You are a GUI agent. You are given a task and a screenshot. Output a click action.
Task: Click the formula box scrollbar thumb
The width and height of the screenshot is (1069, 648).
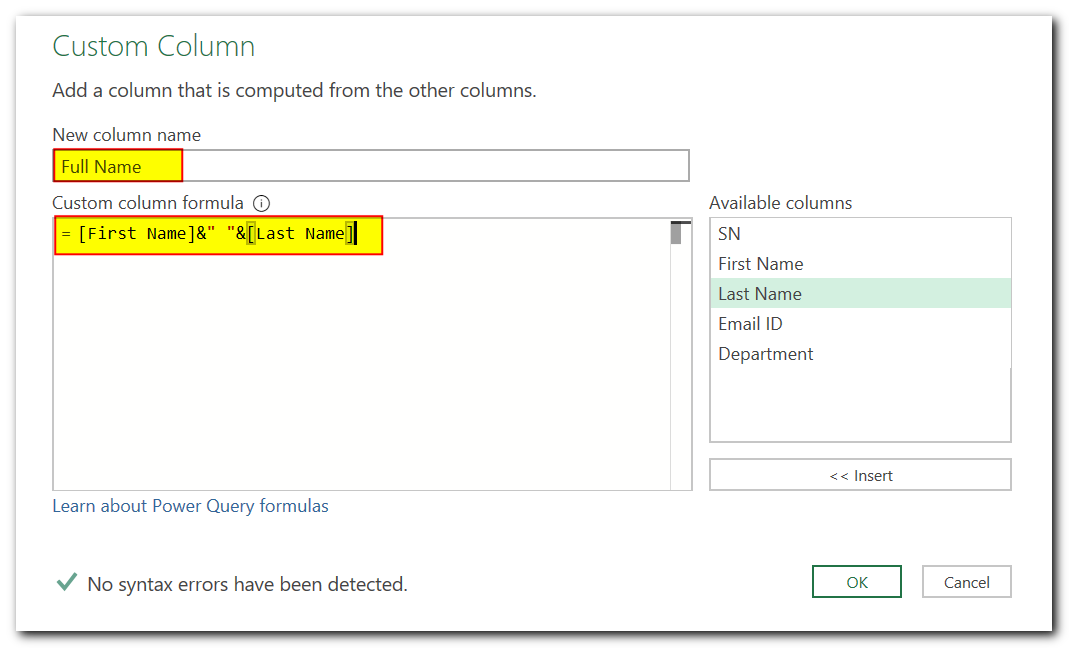tap(676, 233)
